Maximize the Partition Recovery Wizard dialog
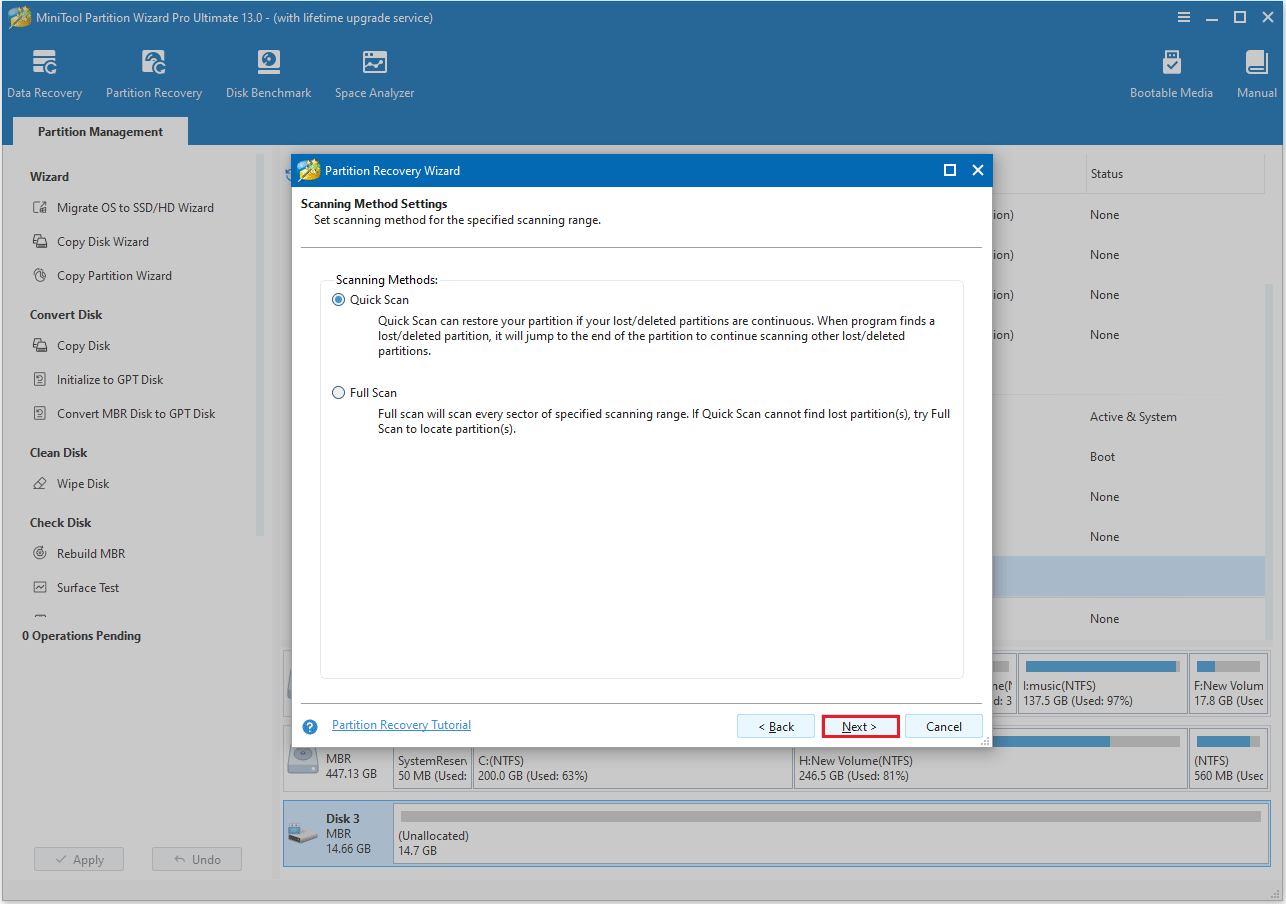This screenshot has width=1286, height=904. tap(950, 171)
